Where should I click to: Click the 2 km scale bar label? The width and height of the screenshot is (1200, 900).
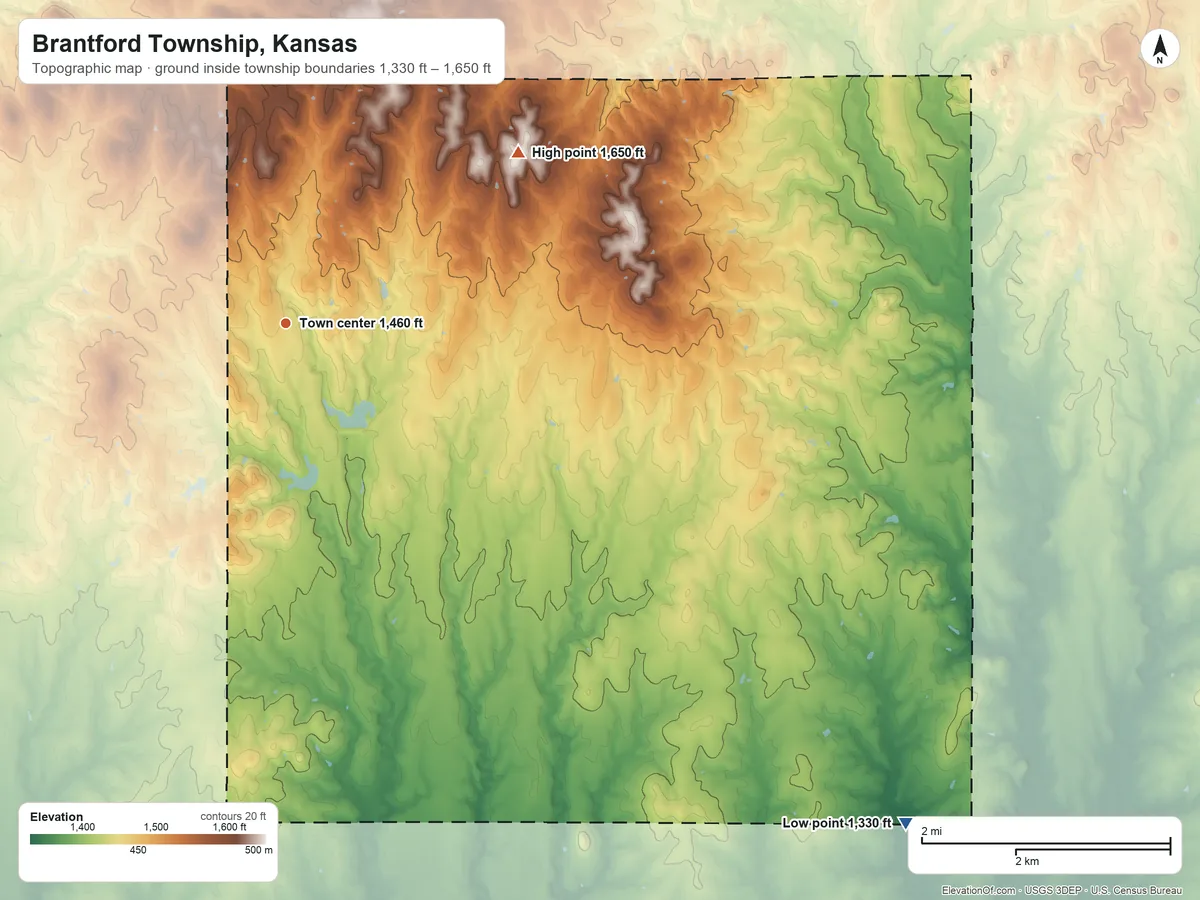1028,861
